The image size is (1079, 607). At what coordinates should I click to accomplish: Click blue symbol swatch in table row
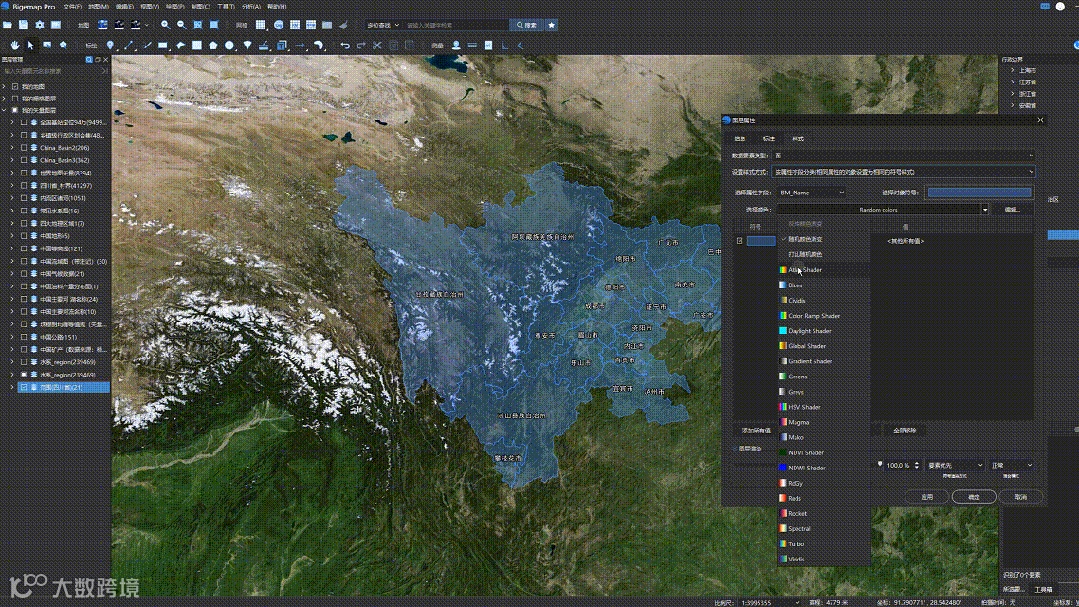coord(761,241)
